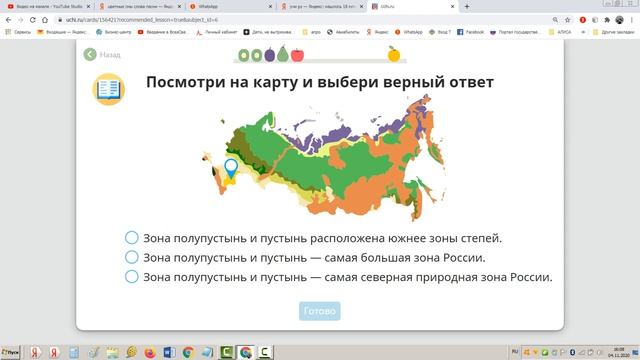
Task: Open the extensions puzzle icon
Action: click(x=607, y=20)
